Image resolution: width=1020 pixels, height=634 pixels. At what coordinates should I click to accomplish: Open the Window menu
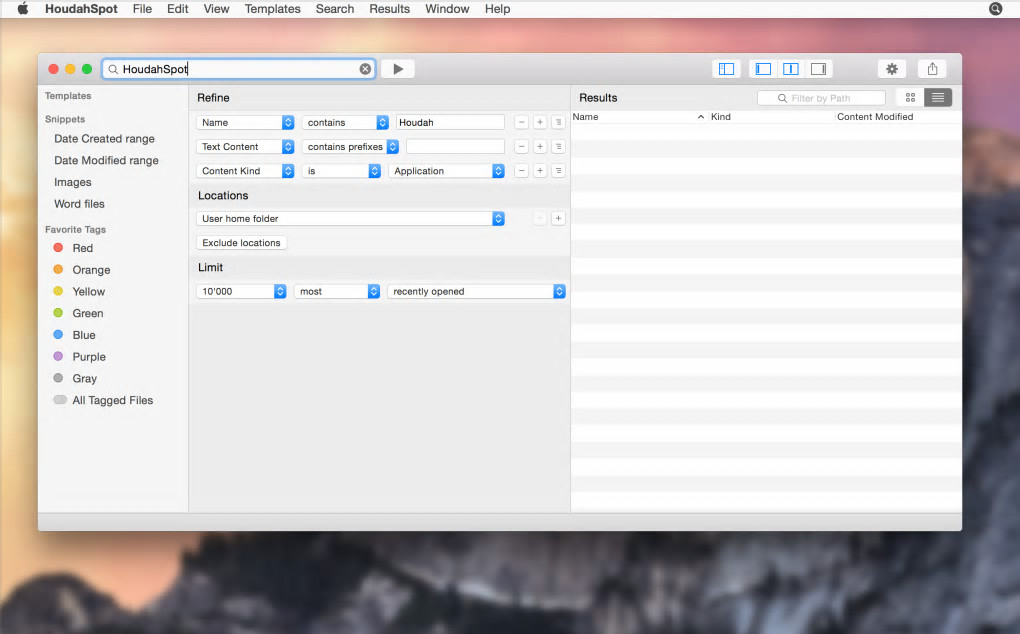pos(447,8)
